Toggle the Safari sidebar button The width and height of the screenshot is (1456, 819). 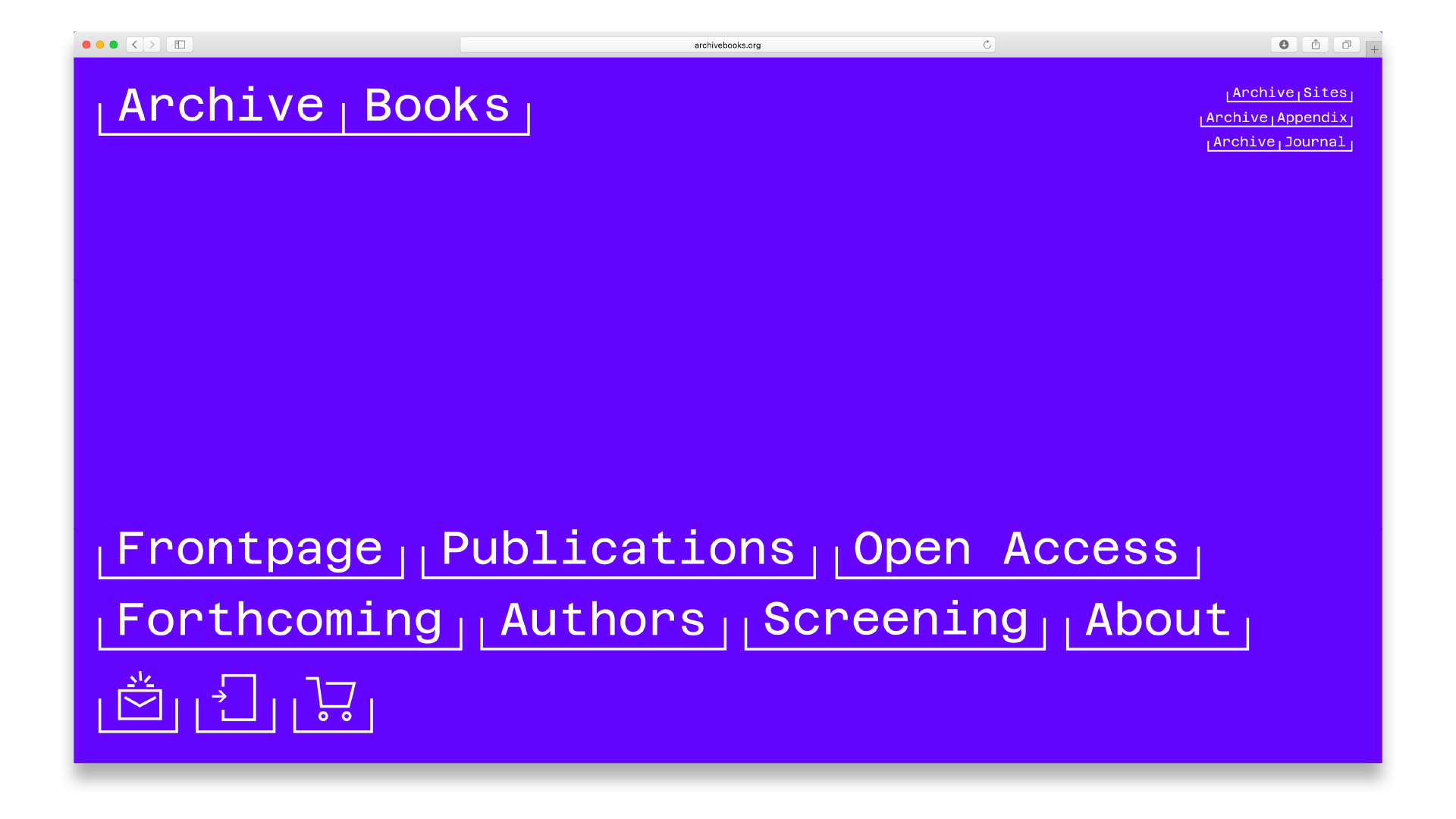click(x=180, y=45)
